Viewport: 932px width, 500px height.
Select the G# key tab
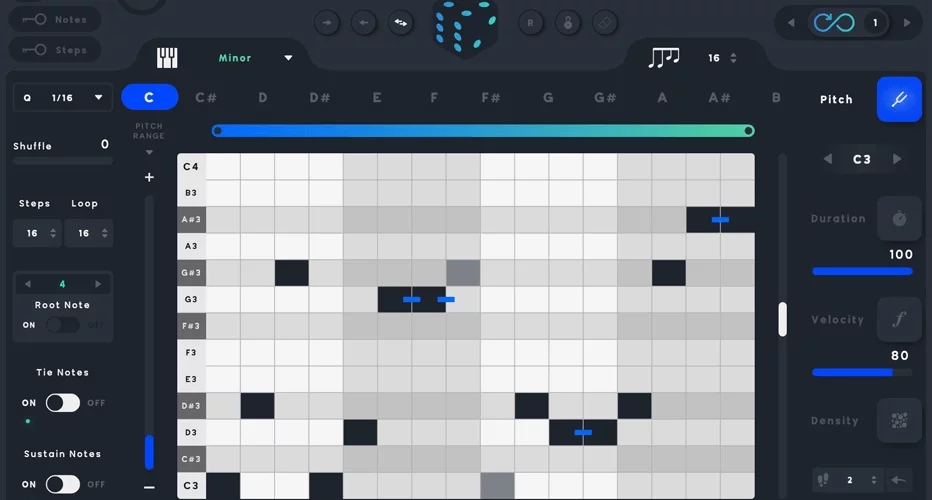click(x=605, y=98)
